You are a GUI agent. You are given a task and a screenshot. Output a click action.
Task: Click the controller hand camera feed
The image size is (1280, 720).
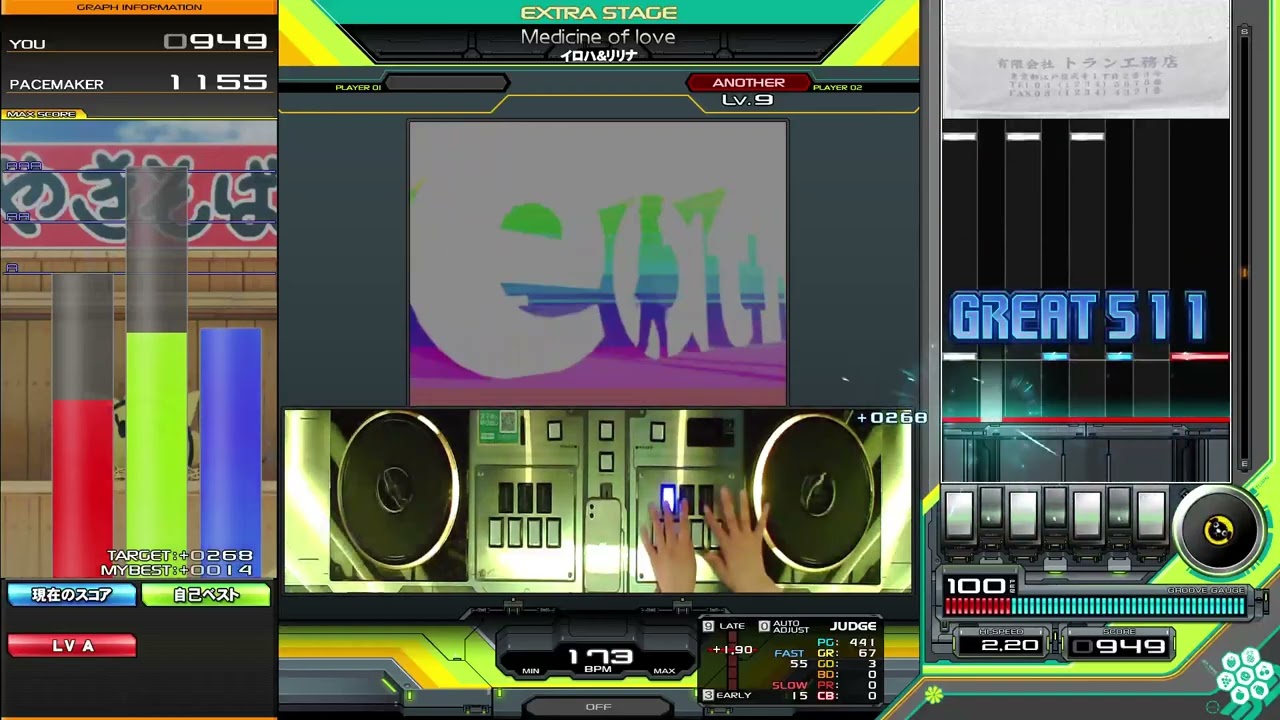(598, 500)
